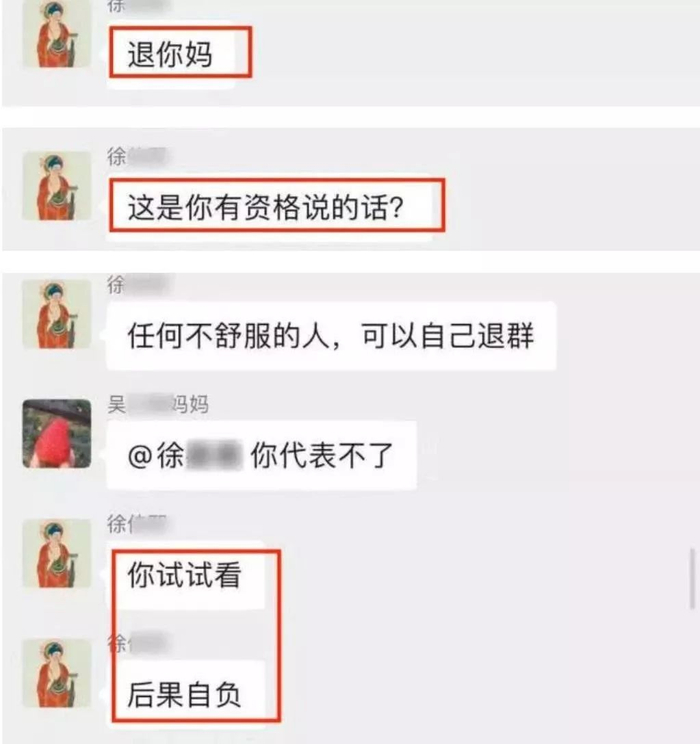Viewport: 700px width, 744px height.
Task: Tap the avatar beside "你试试看" message
Action: (57, 553)
